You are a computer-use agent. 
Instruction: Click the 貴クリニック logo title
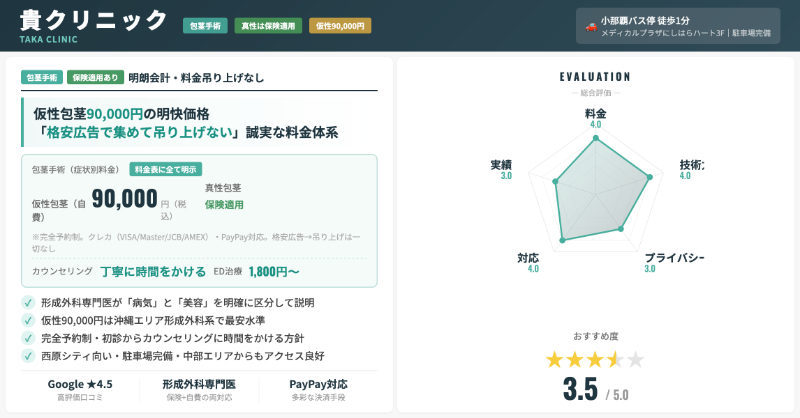[94, 19]
